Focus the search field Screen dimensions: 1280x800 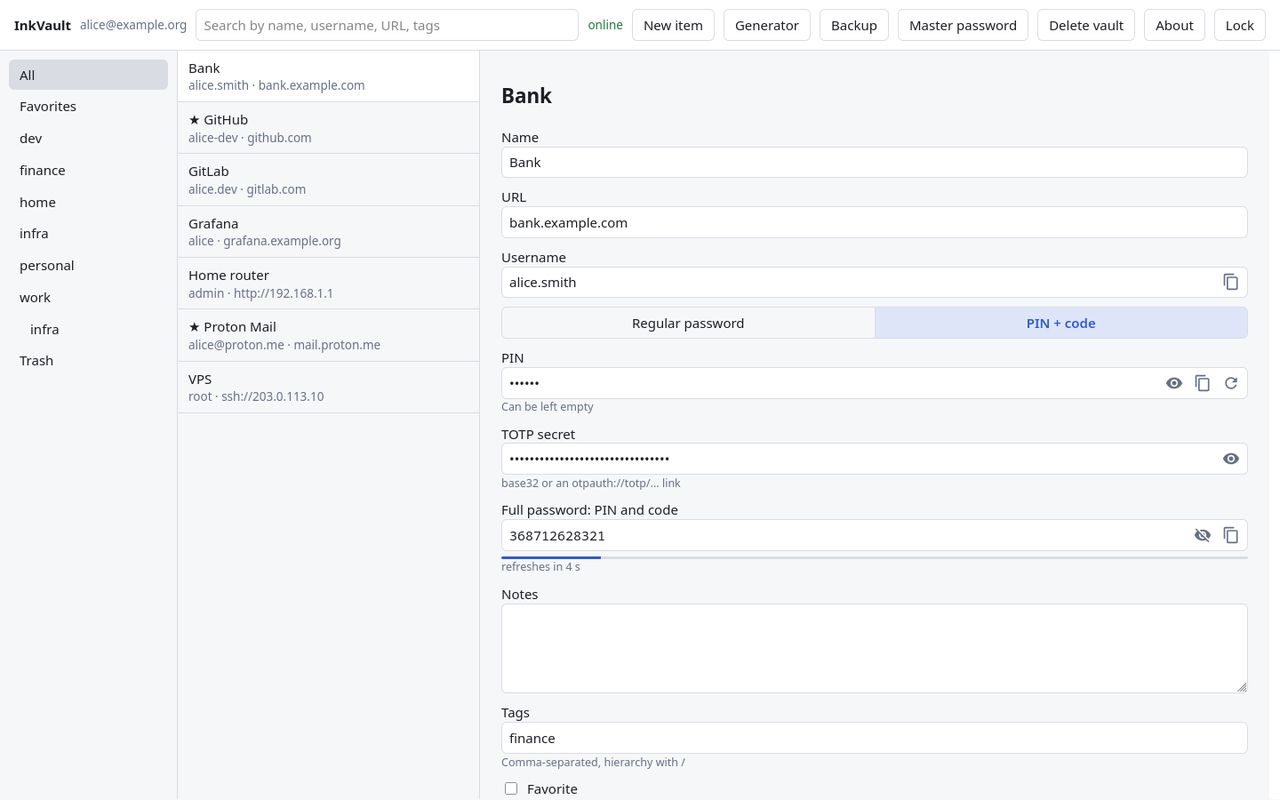pos(387,25)
